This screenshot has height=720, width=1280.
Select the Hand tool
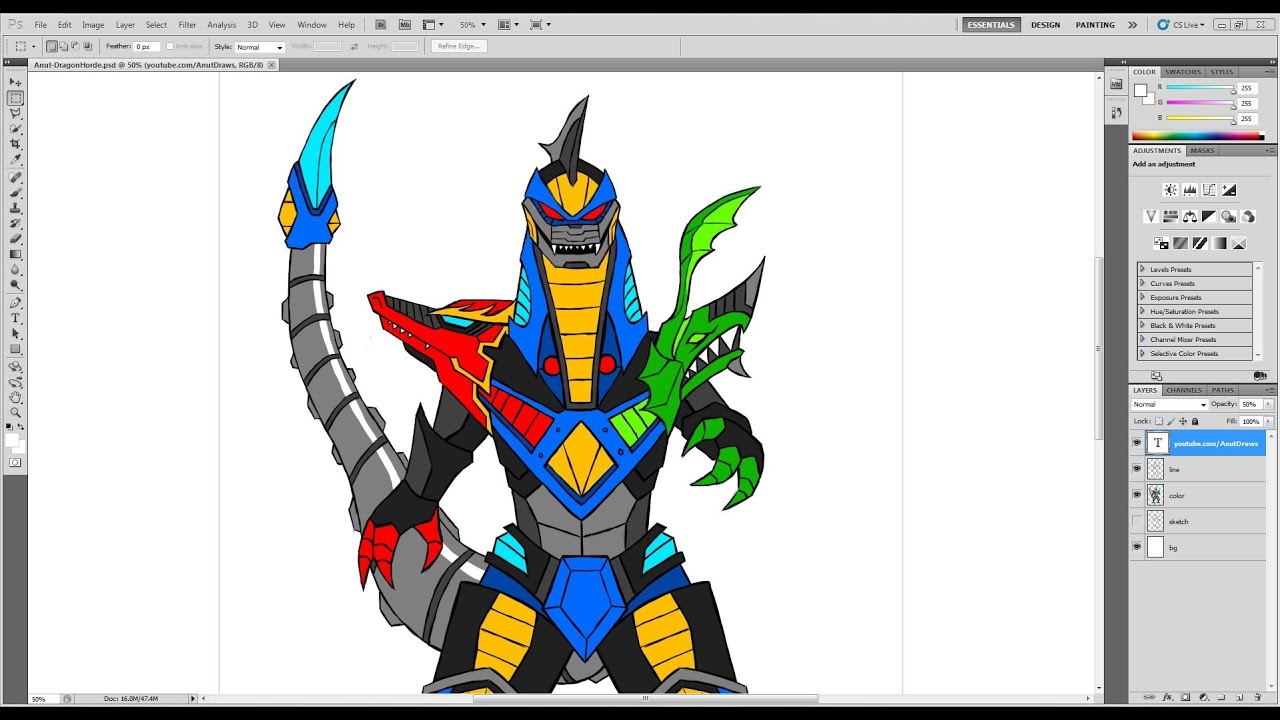coord(15,398)
